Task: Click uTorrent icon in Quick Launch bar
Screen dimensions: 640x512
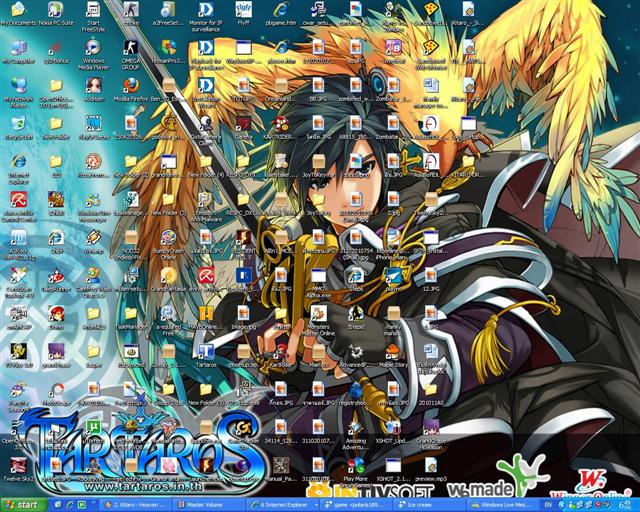Action: pos(82,505)
